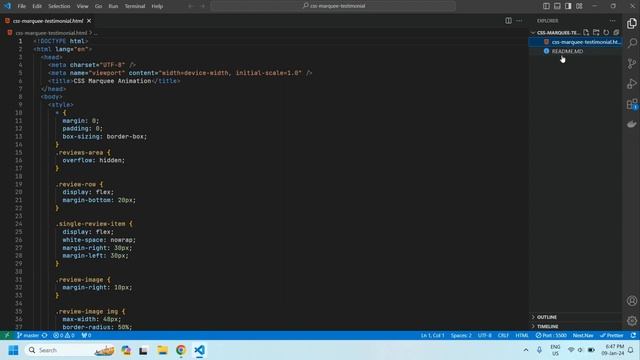Select the css-marquee-testimonial.html editor tab

point(48,21)
